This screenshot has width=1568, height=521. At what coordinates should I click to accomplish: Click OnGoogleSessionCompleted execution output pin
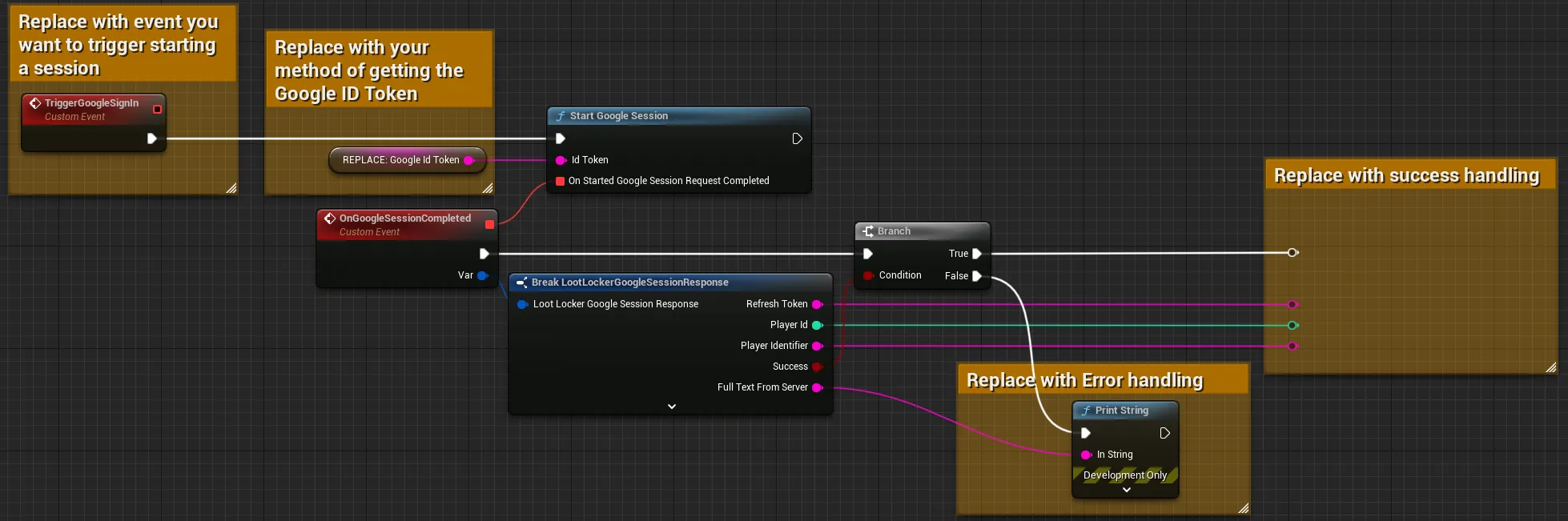pos(484,254)
